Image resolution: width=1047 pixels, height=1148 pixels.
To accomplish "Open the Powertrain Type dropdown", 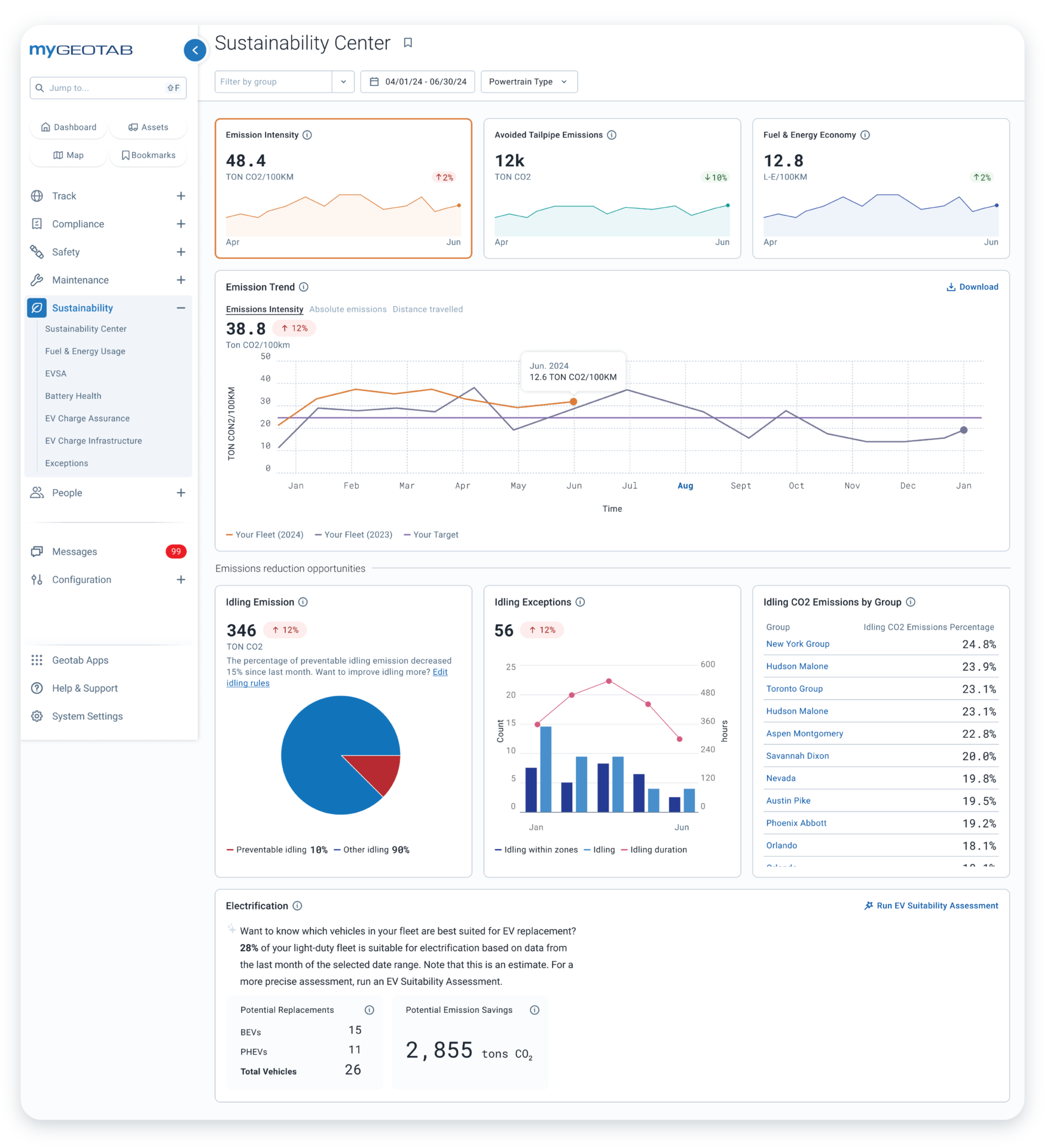I will [x=529, y=82].
